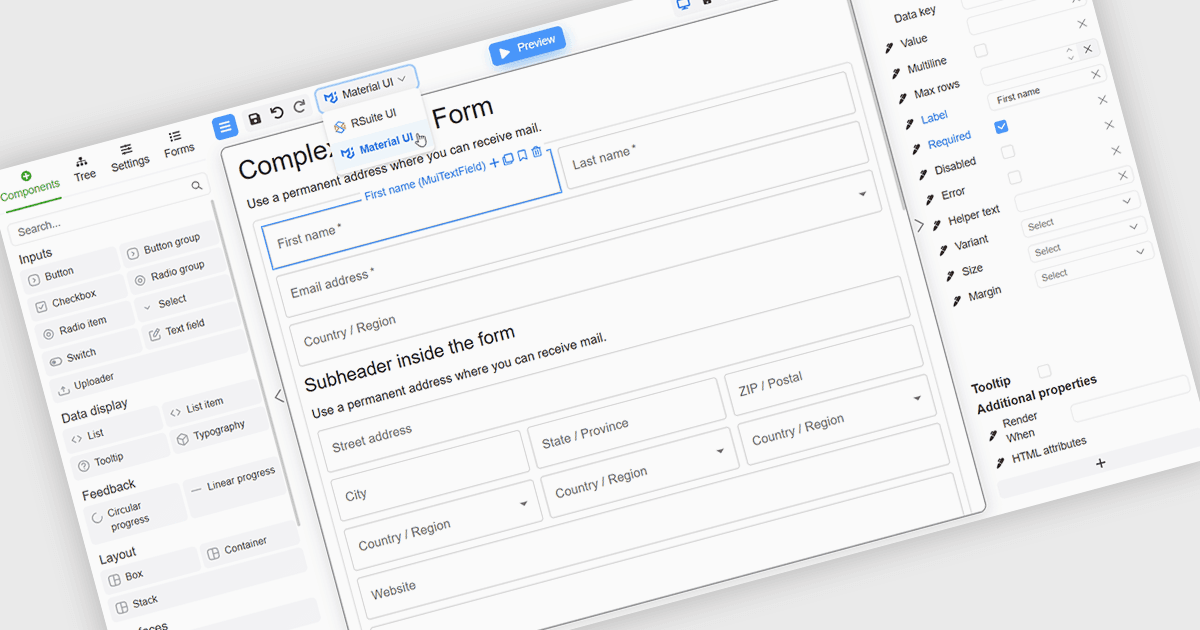Click the pen icon next to HTML attributes
Image resolution: width=1200 pixels, height=630 pixels.
[x=1001, y=463]
